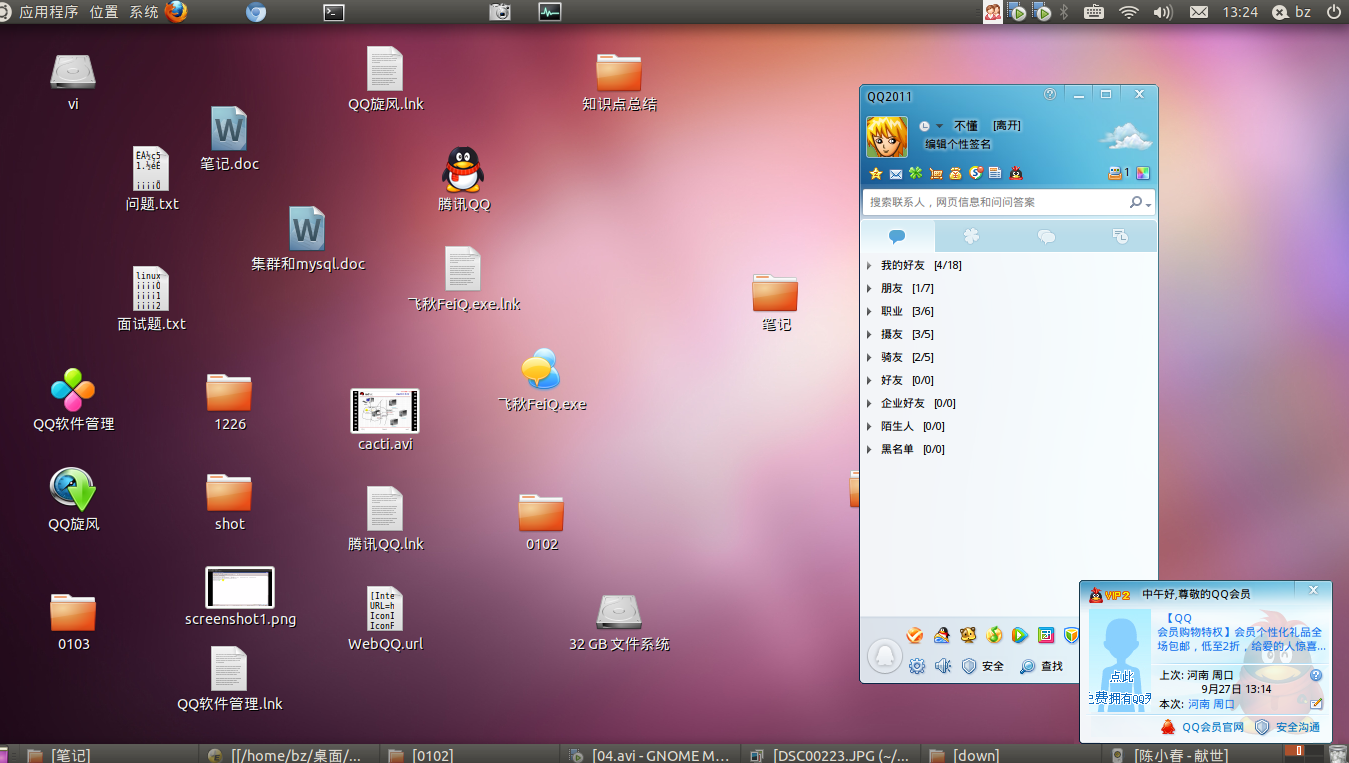
Task: Open the 位置 menu in top panel
Action: pos(103,12)
